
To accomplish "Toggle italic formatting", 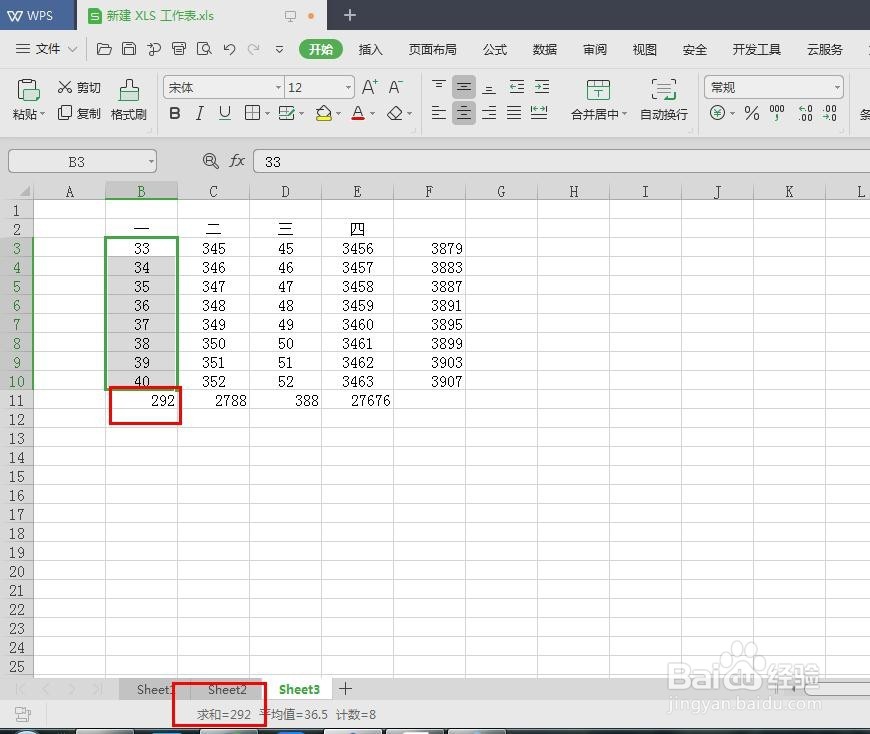I will pos(199,113).
